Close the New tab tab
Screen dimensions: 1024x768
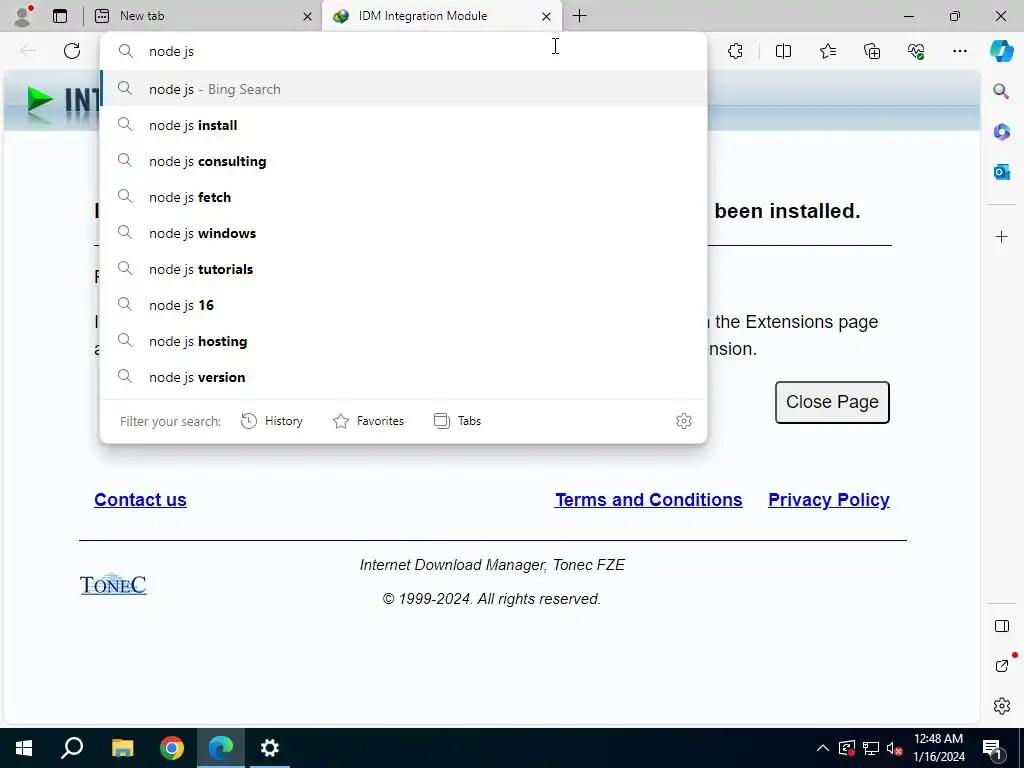(x=307, y=16)
